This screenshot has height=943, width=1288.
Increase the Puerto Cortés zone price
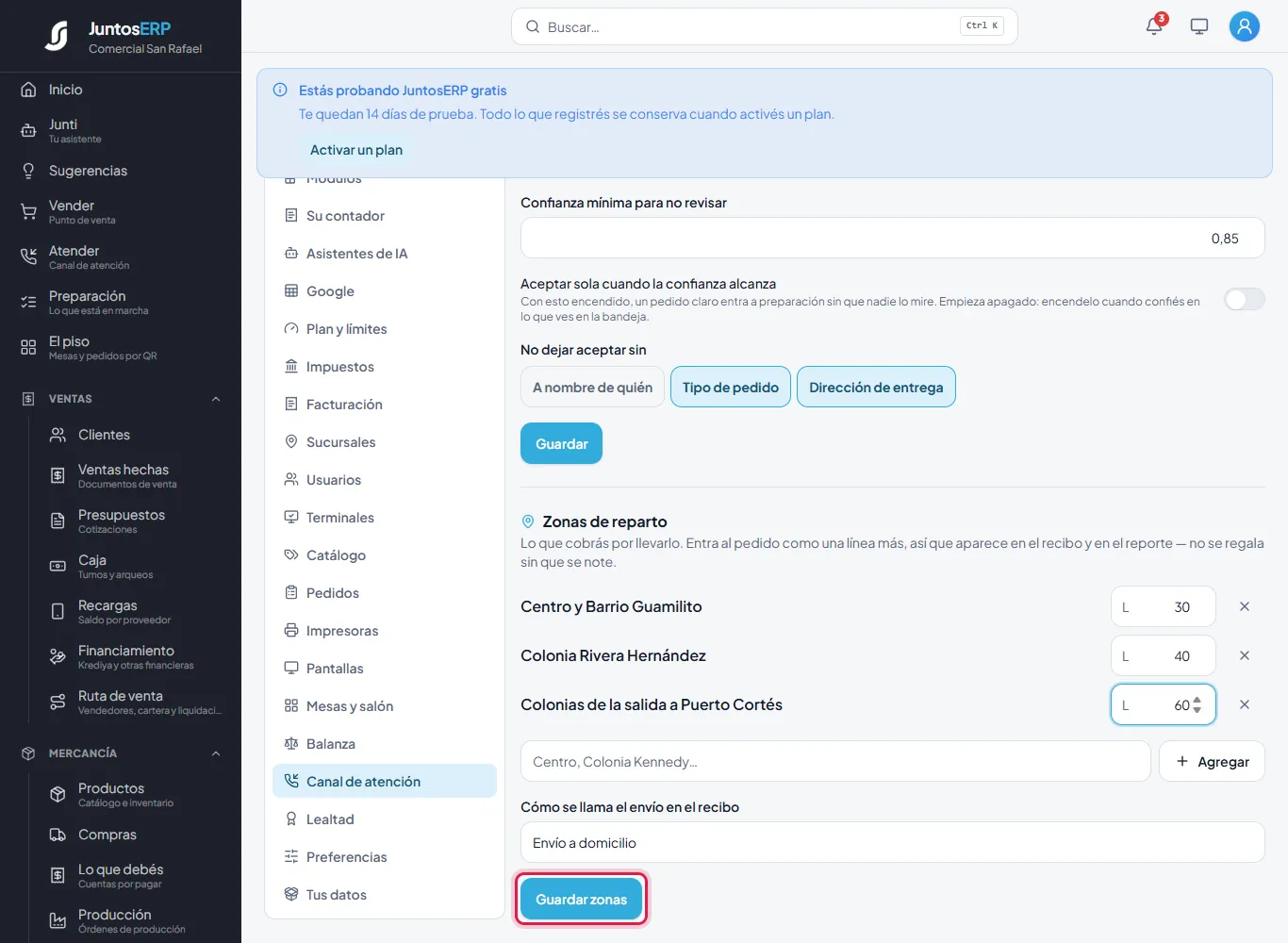point(1197,700)
